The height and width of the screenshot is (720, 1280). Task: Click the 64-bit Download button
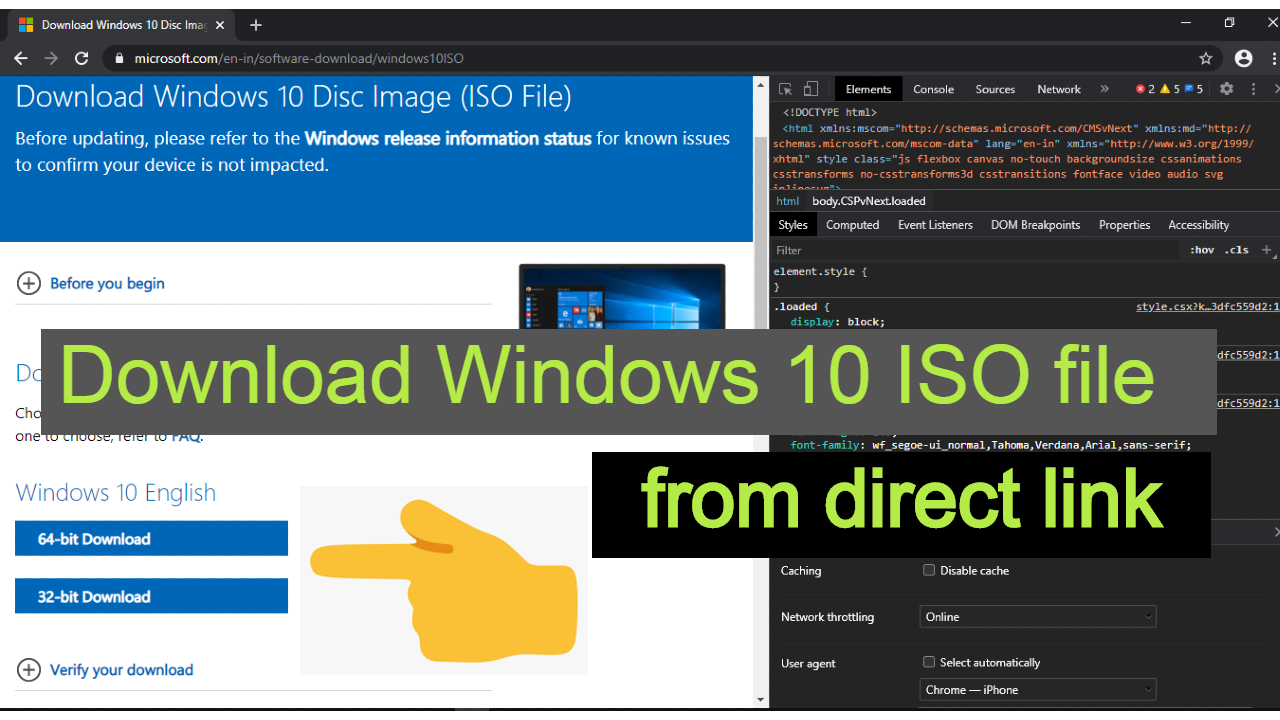click(151, 538)
